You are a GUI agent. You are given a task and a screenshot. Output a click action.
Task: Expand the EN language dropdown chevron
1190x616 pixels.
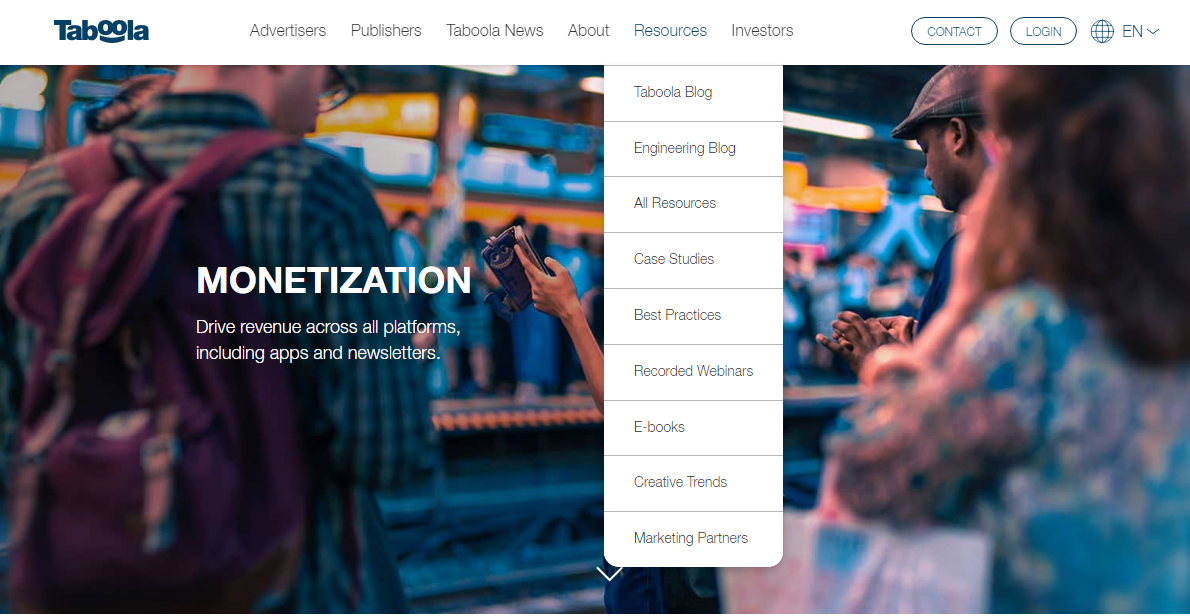pyautogui.click(x=1153, y=31)
